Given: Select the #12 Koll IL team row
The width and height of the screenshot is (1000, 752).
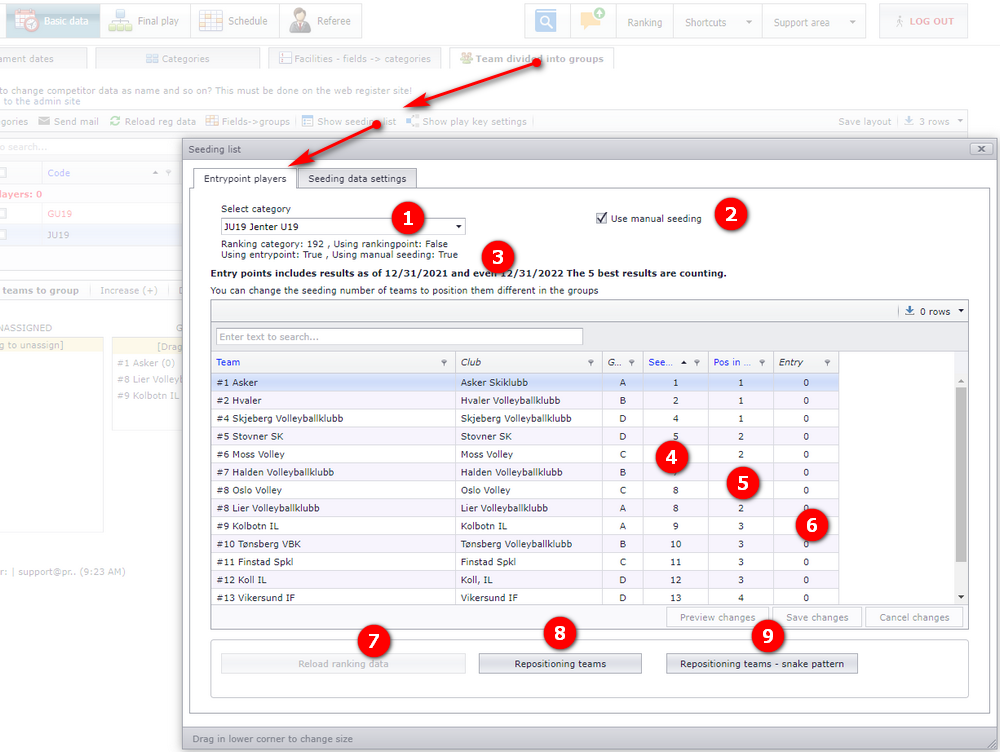Looking at the screenshot, I should pyautogui.click(x=525, y=580).
